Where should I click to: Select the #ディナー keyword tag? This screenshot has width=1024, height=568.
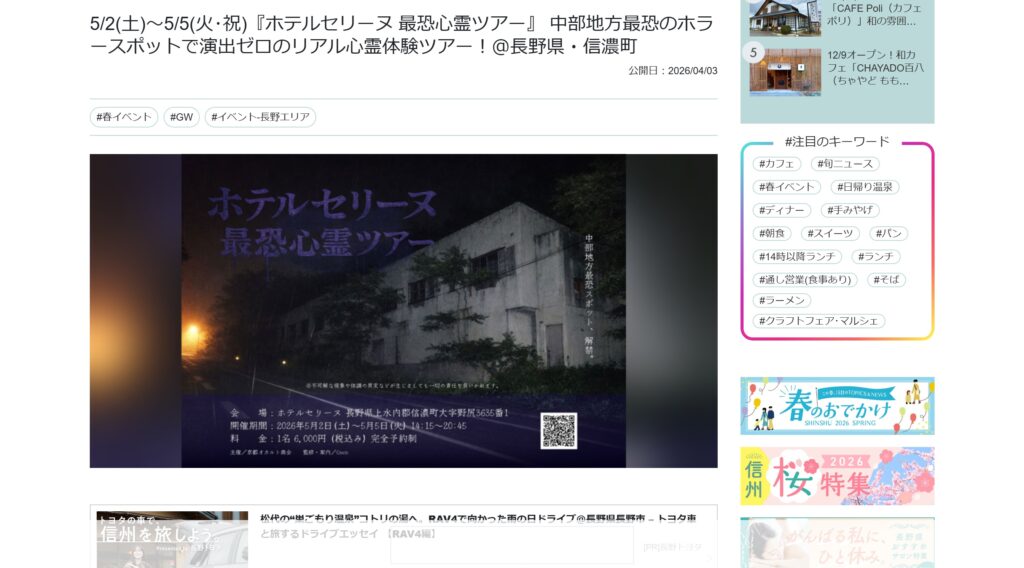click(x=783, y=210)
